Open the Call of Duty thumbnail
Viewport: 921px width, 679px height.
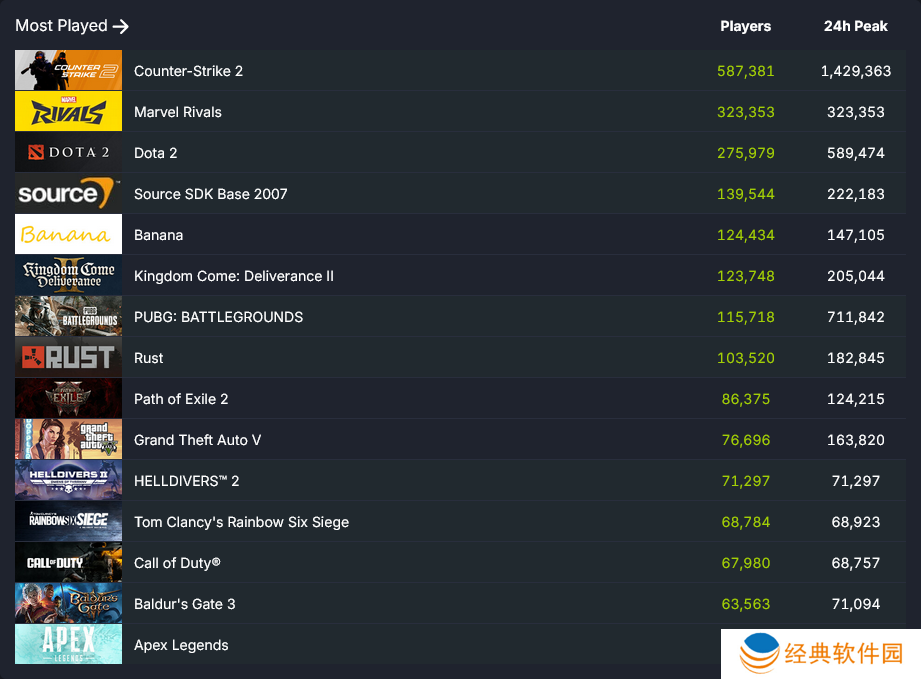(68, 563)
